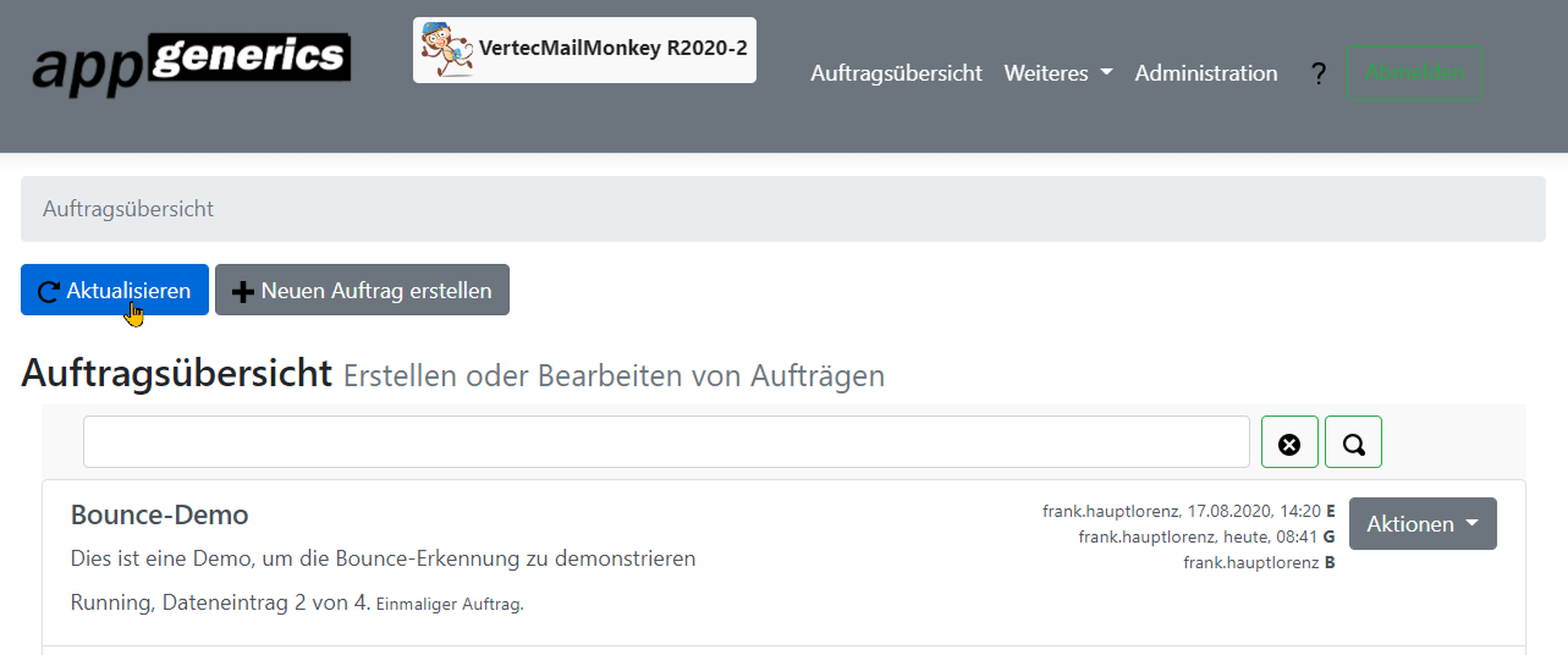Viewport: 1568px width, 655px height.
Task: Select Administration in the navigation bar
Action: point(1206,73)
